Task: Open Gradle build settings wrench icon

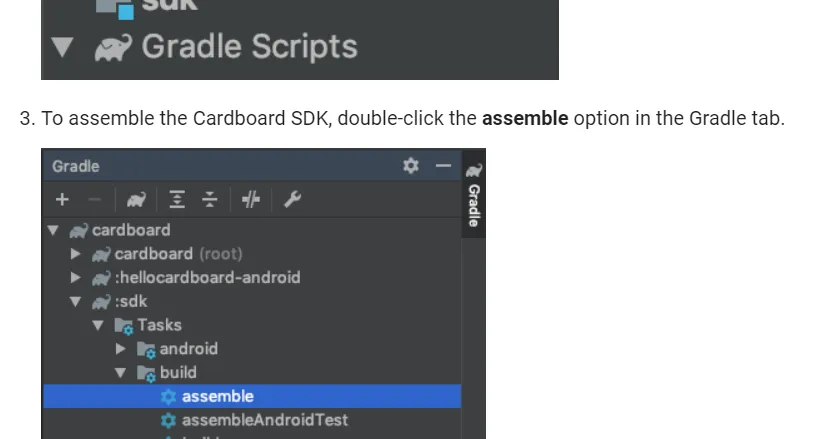Action: coord(292,200)
